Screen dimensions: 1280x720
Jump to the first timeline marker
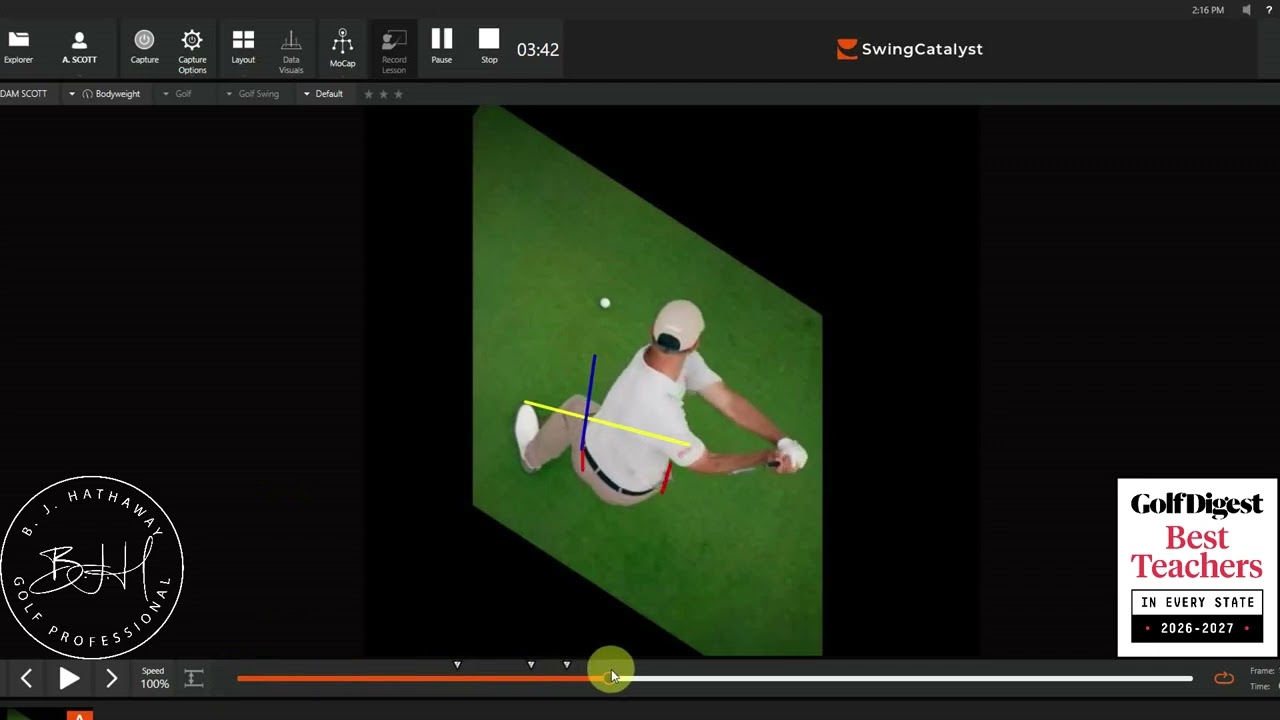coord(457,665)
